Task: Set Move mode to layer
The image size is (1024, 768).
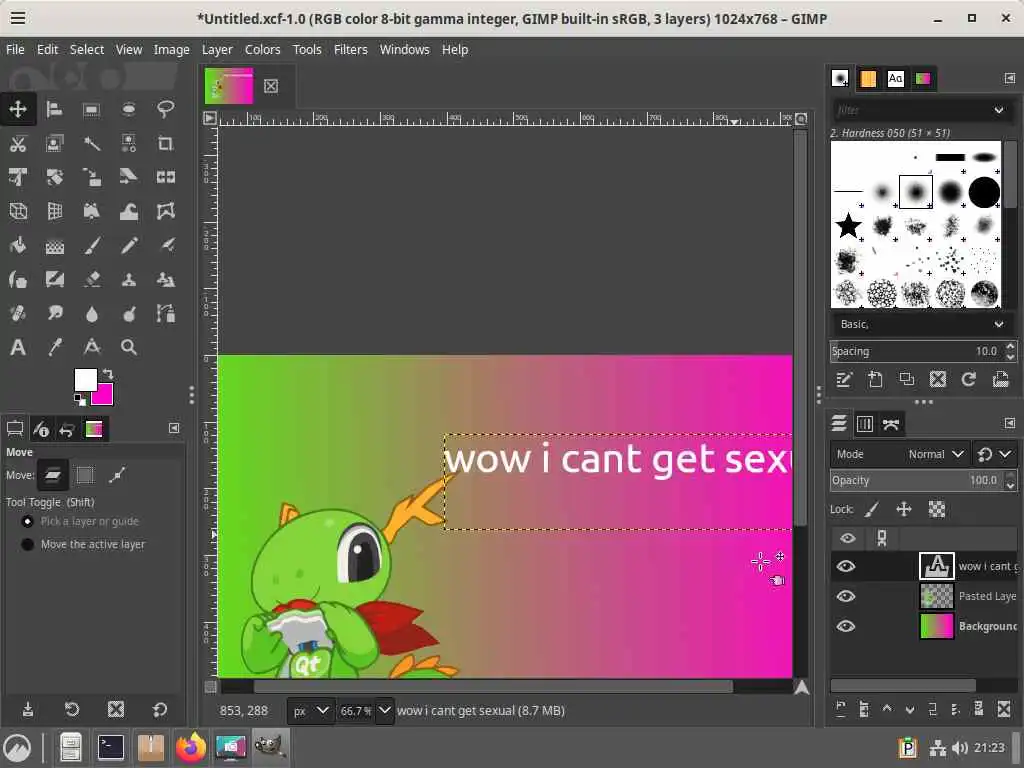Action: (x=52, y=475)
